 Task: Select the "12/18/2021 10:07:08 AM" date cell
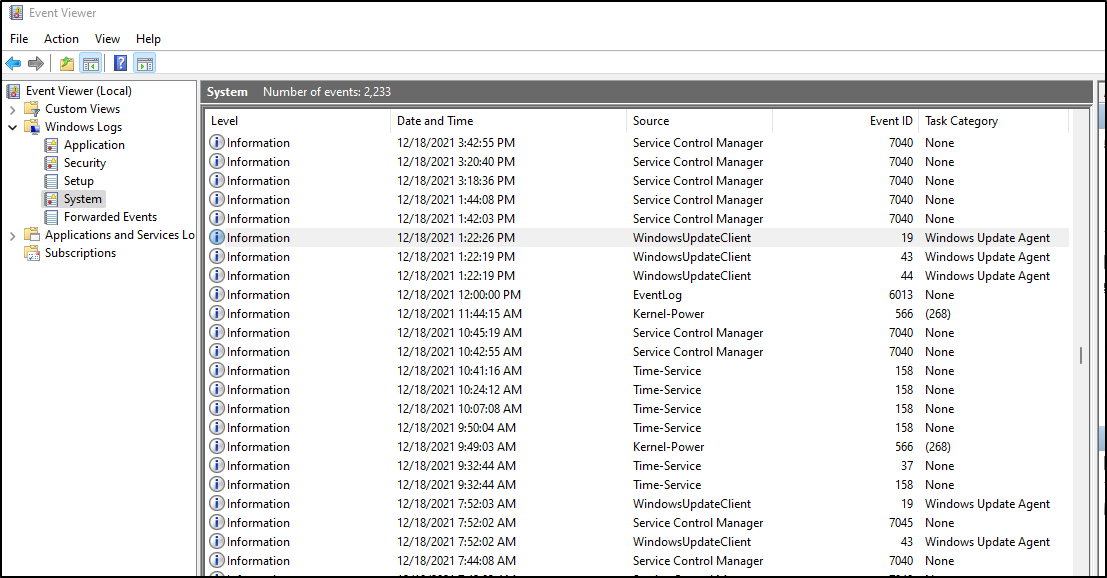tap(460, 409)
